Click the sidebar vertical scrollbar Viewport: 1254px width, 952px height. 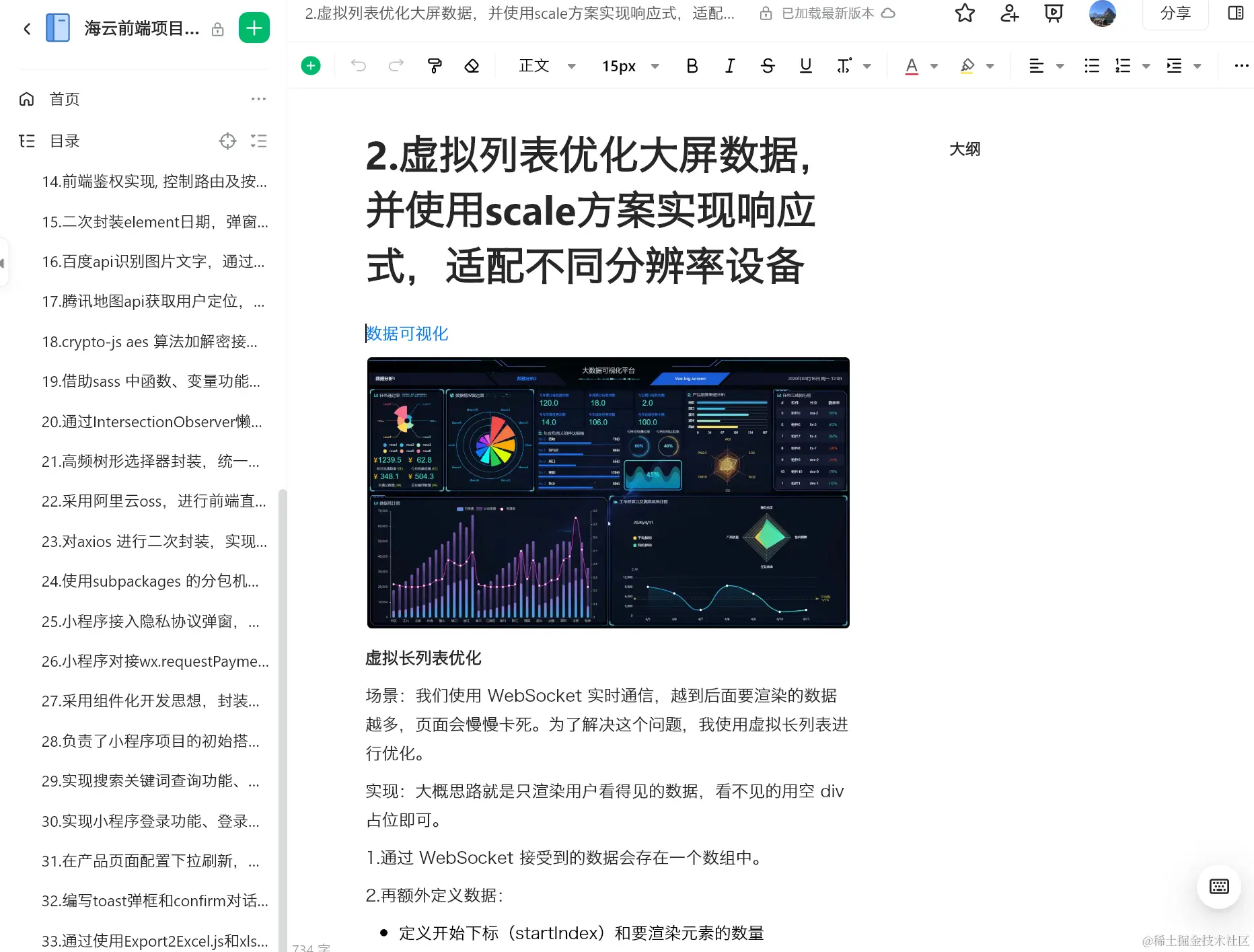coord(283,720)
